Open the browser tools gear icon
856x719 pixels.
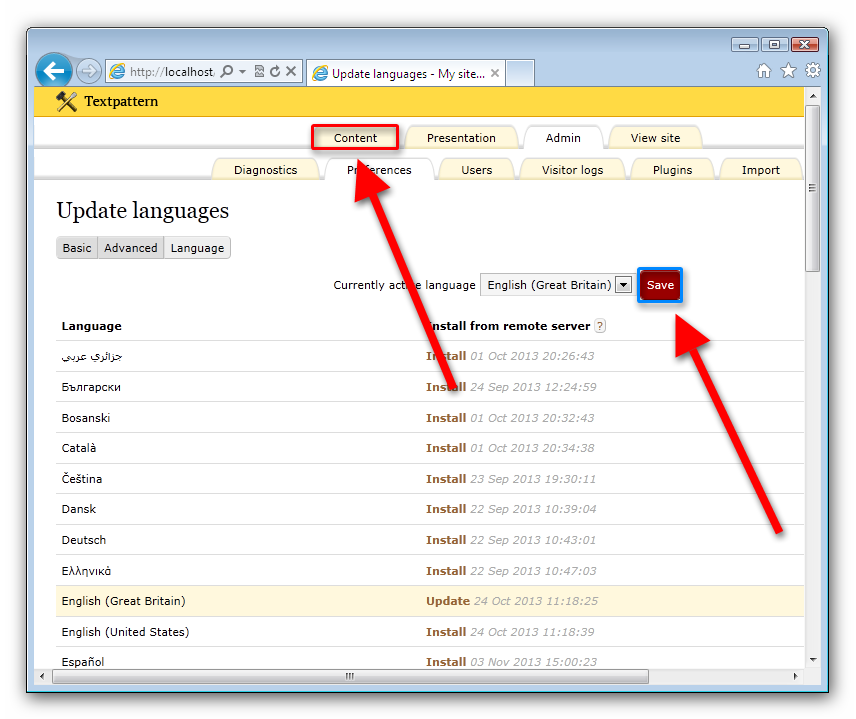pyautogui.click(x=813, y=71)
